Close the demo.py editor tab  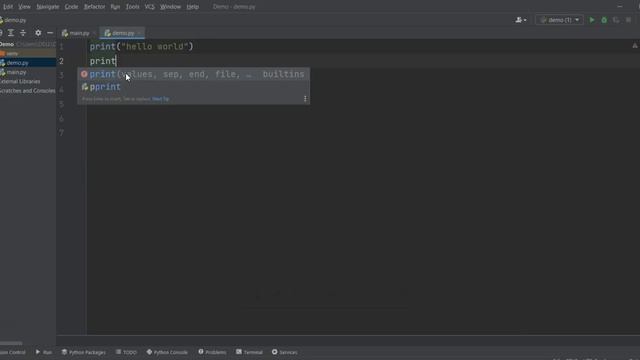click(x=139, y=33)
